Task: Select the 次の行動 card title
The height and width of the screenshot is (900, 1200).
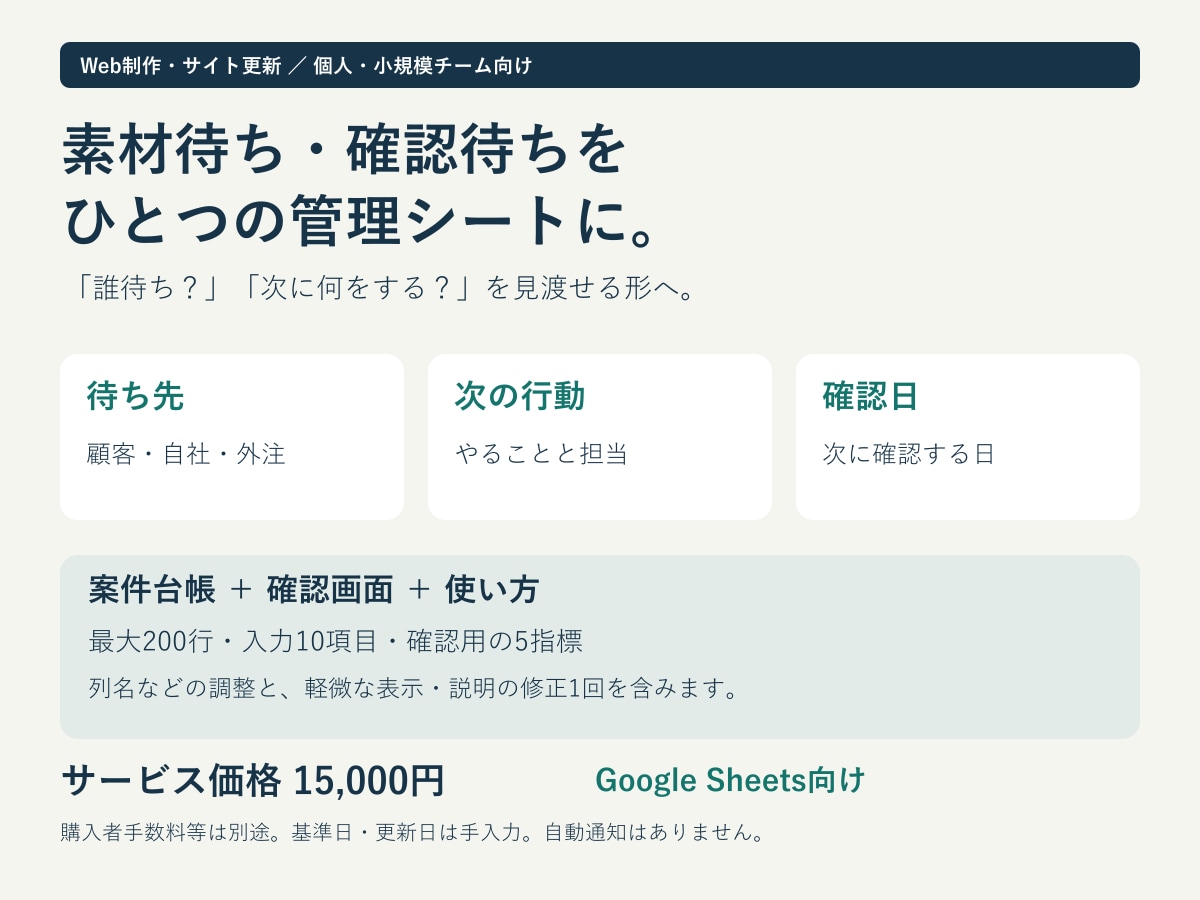Action: point(520,397)
